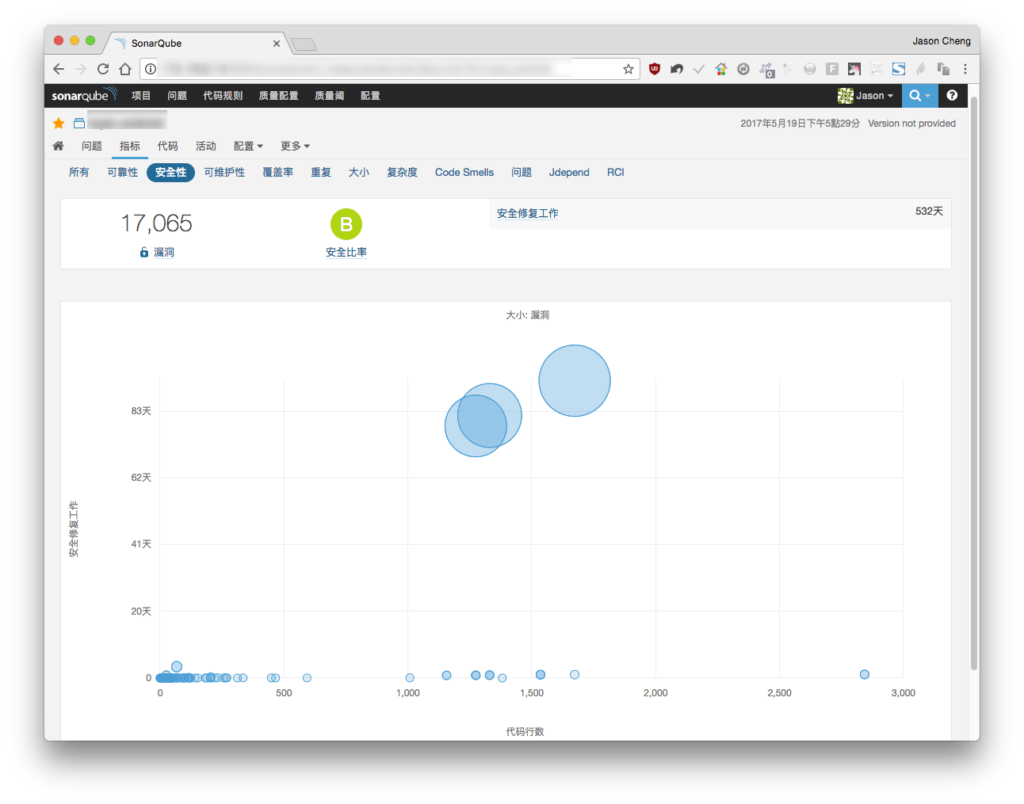Toggle the orange favorite star icon

59,123
